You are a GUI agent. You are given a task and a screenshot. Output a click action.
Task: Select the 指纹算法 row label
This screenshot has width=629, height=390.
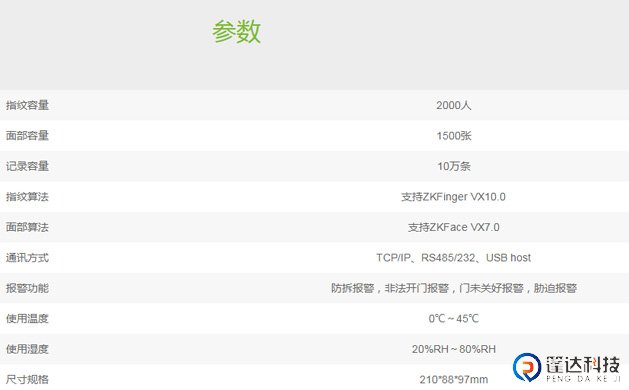pyautogui.click(x=27, y=197)
